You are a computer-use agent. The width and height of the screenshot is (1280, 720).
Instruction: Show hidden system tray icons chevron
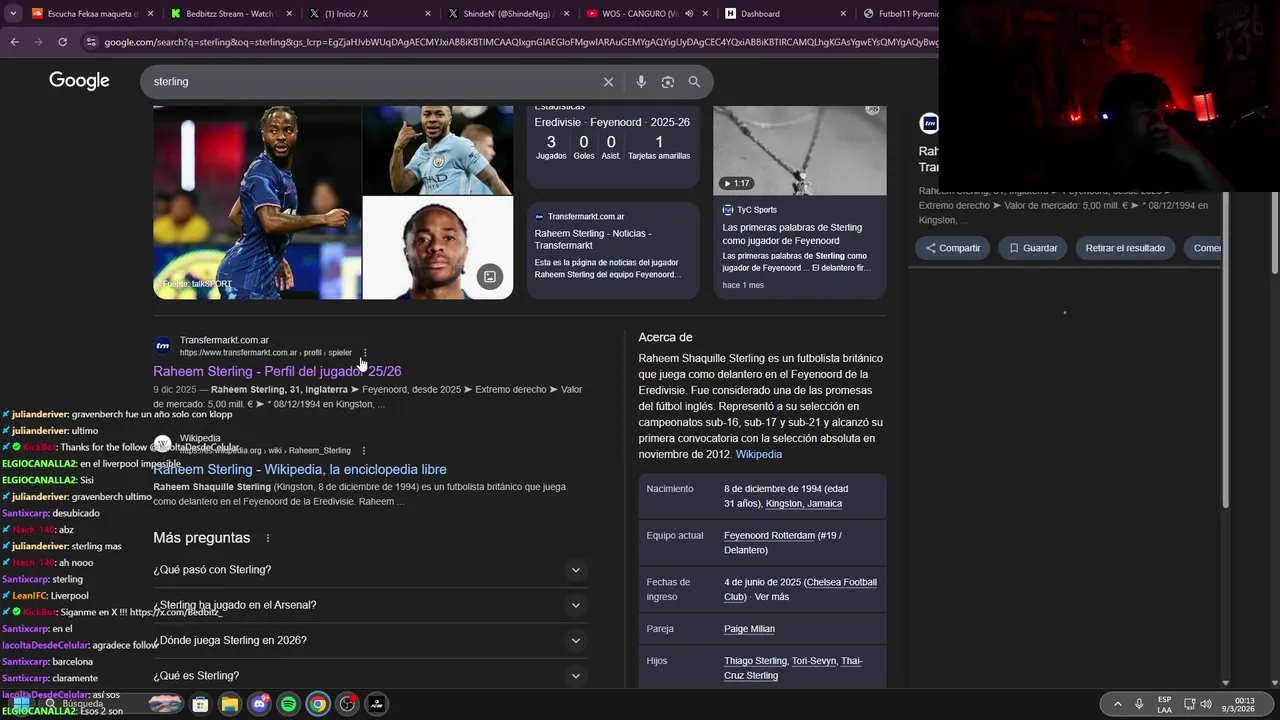click(1117, 704)
